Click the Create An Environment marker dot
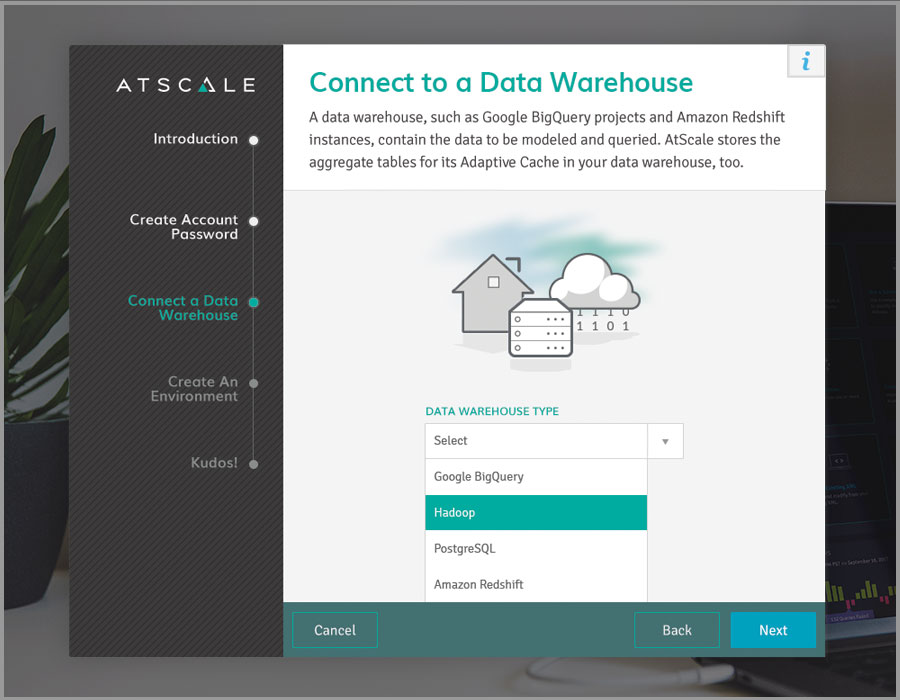This screenshot has width=900, height=700. coord(254,383)
